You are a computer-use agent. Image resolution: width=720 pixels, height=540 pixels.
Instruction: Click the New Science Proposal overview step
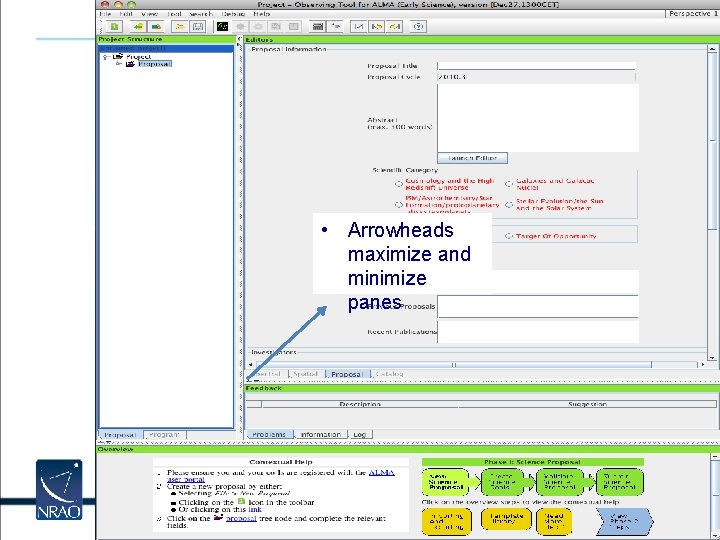point(445,482)
